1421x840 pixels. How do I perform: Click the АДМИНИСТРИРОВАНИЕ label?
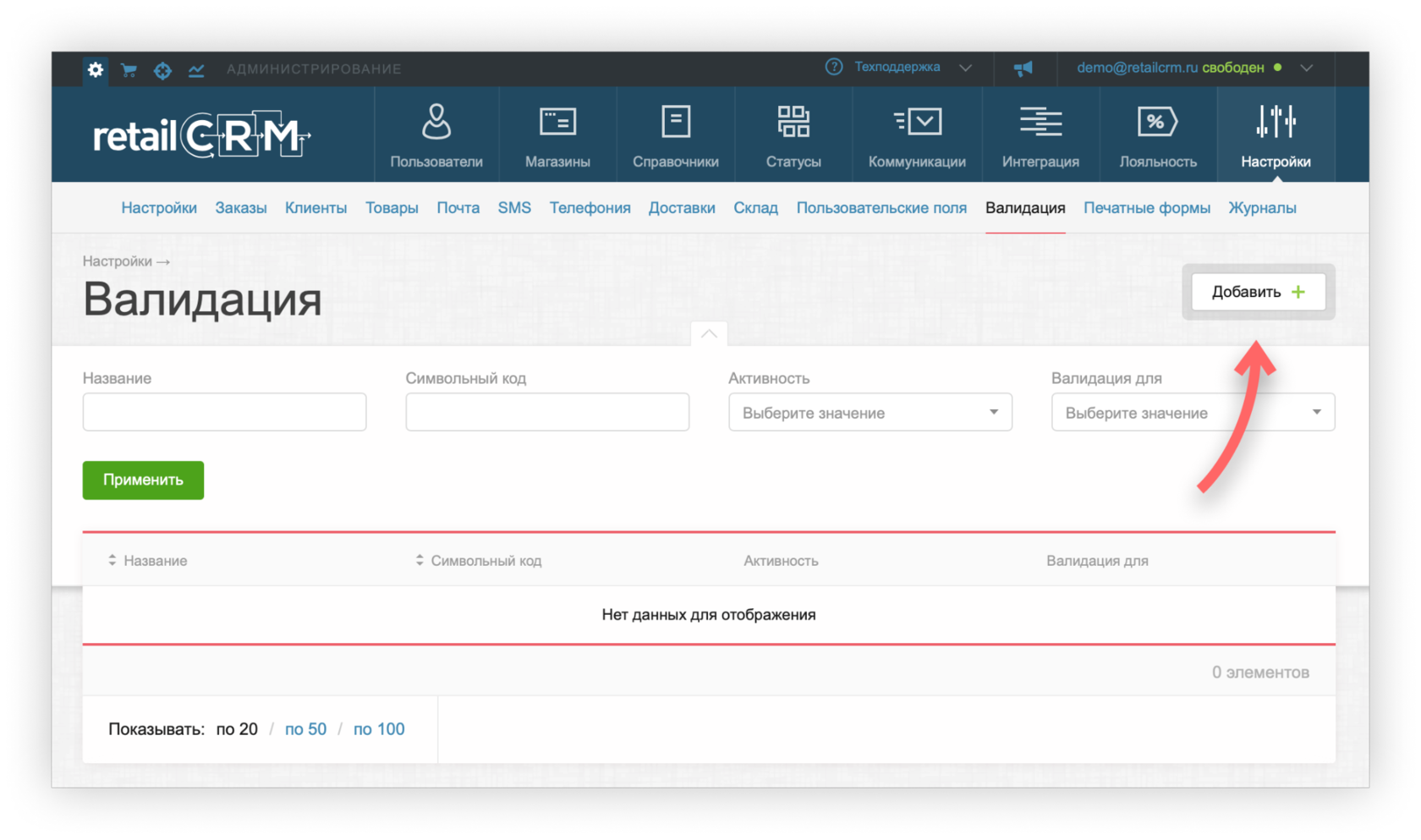(x=314, y=69)
